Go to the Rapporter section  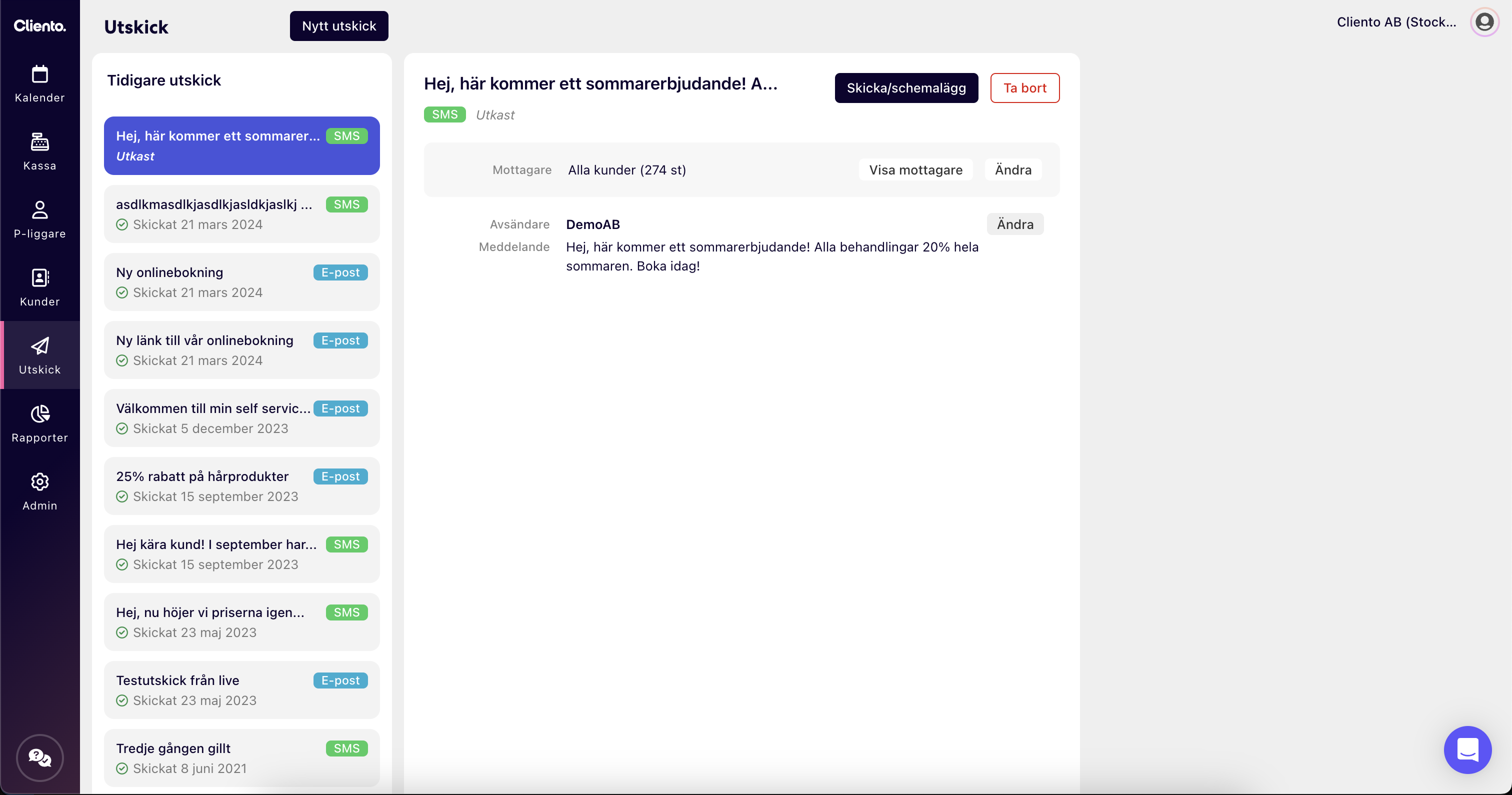[x=40, y=423]
